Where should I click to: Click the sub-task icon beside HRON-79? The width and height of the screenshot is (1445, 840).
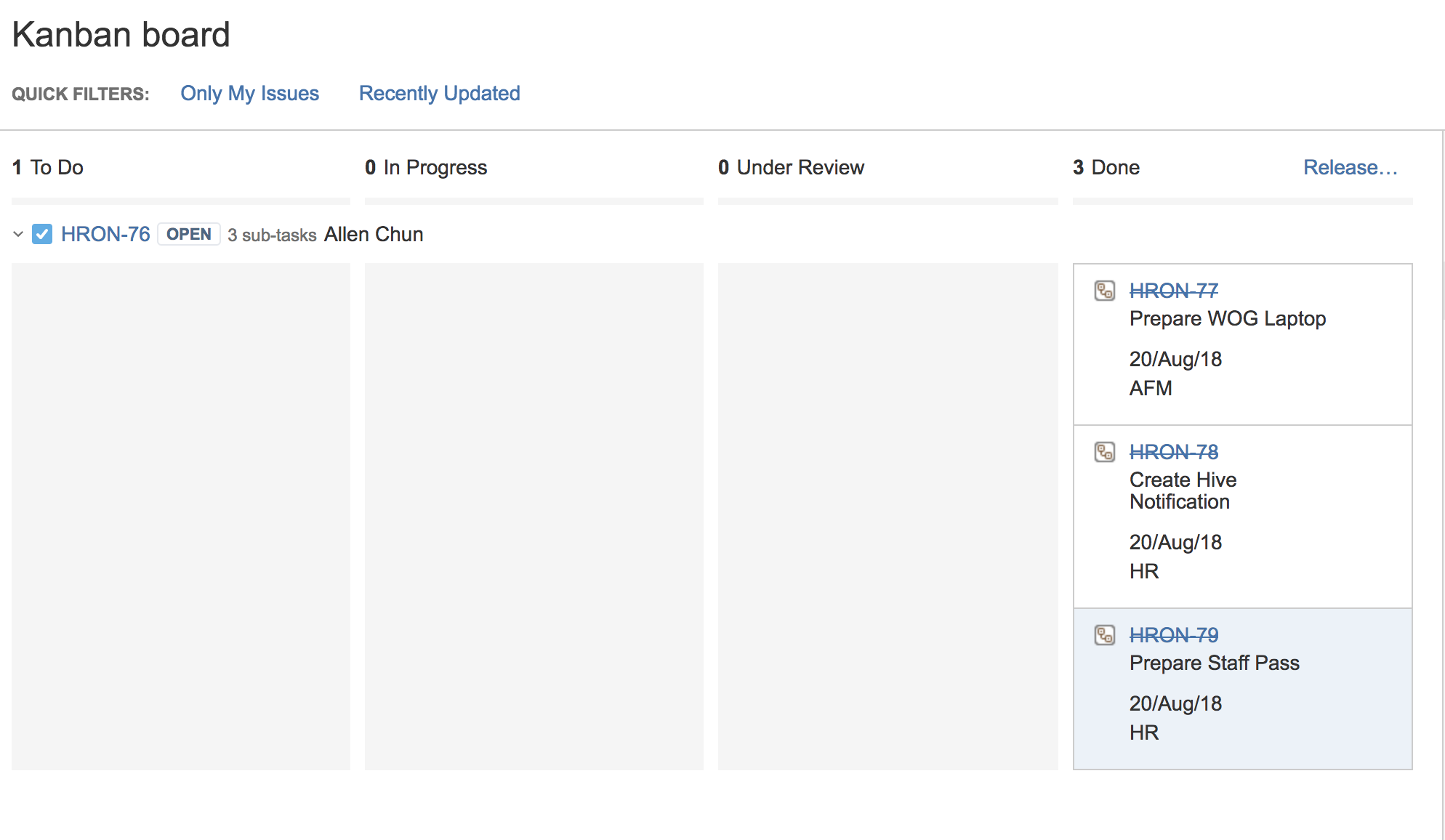(x=1105, y=635)
